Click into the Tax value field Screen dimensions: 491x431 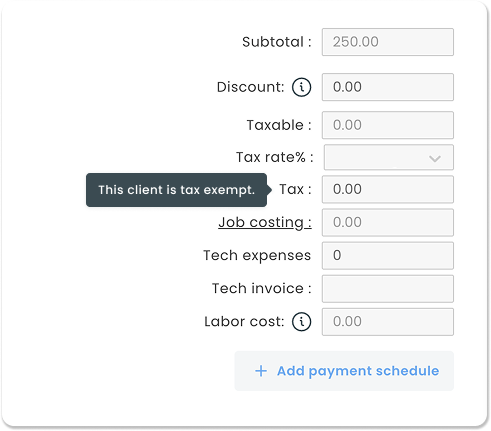(x=388, y=189)
